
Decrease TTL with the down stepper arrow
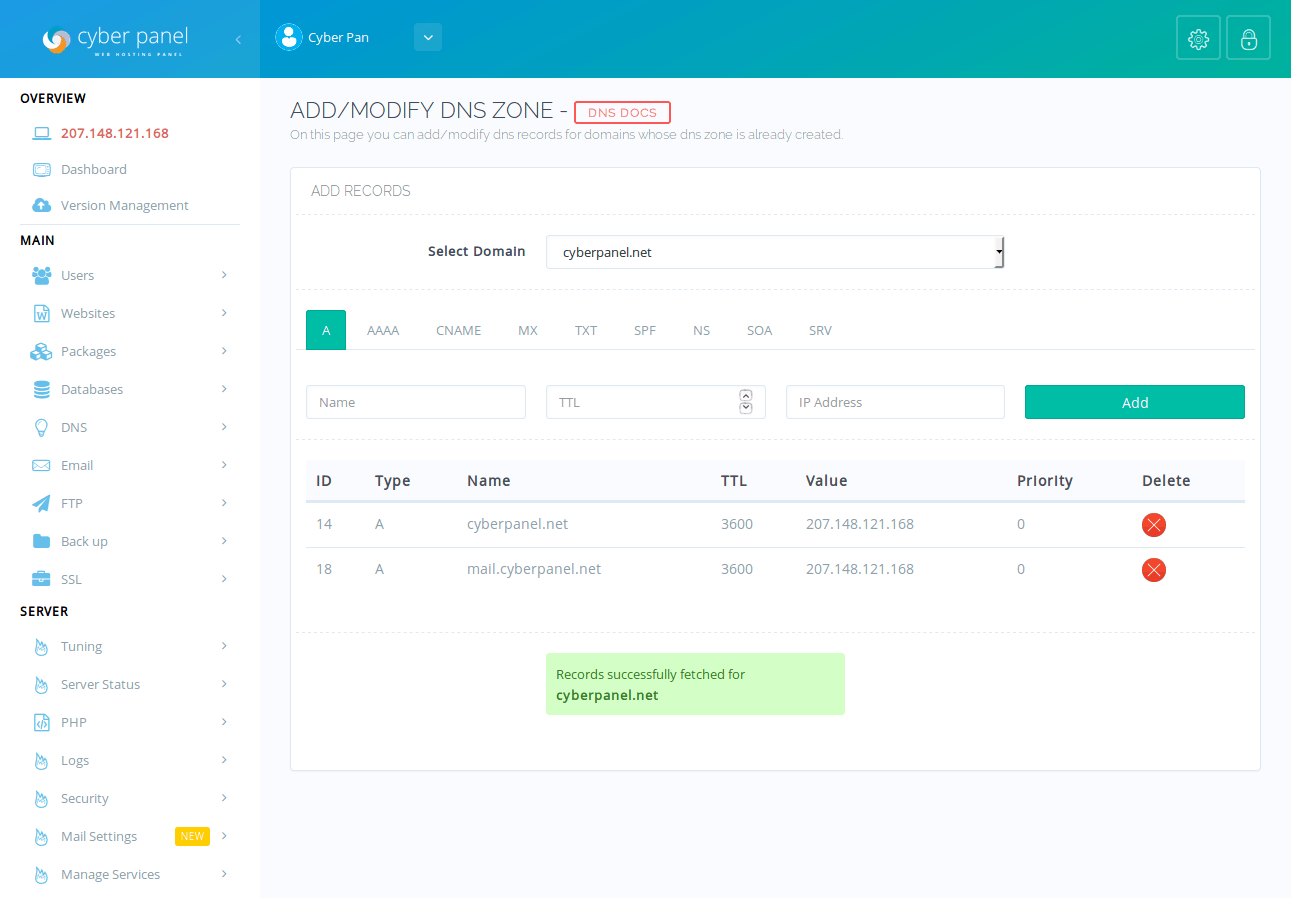pos(745,408)
